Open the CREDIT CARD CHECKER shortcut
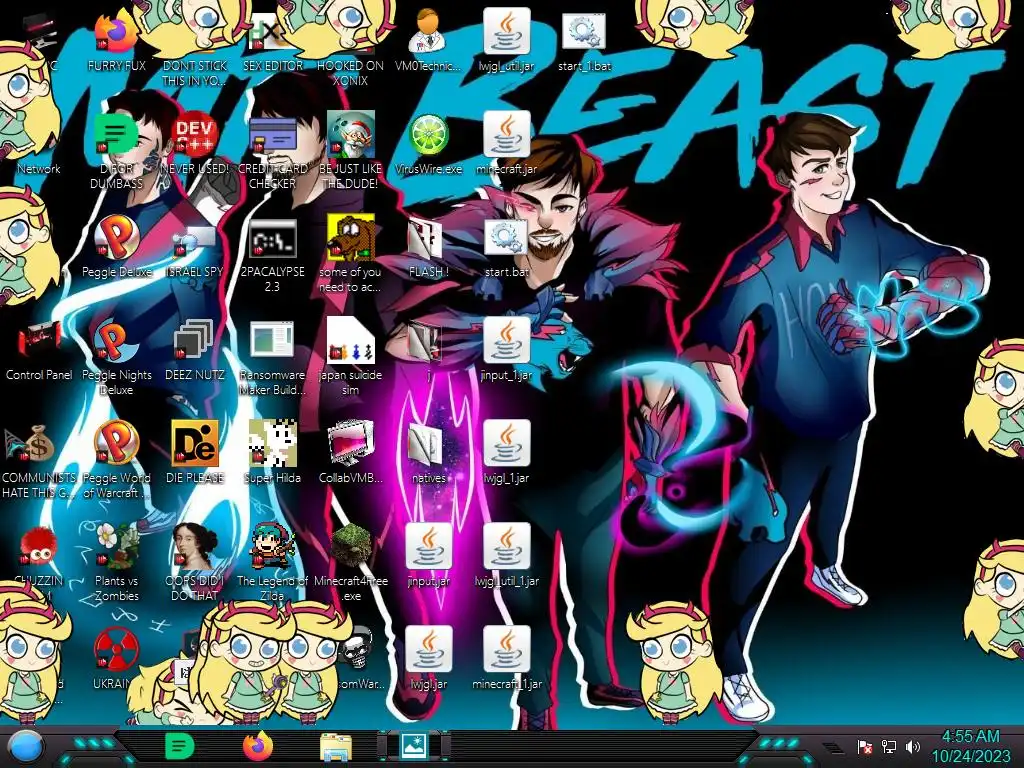Viewport: 1024px width, 768px height. (x=272, y=135)
